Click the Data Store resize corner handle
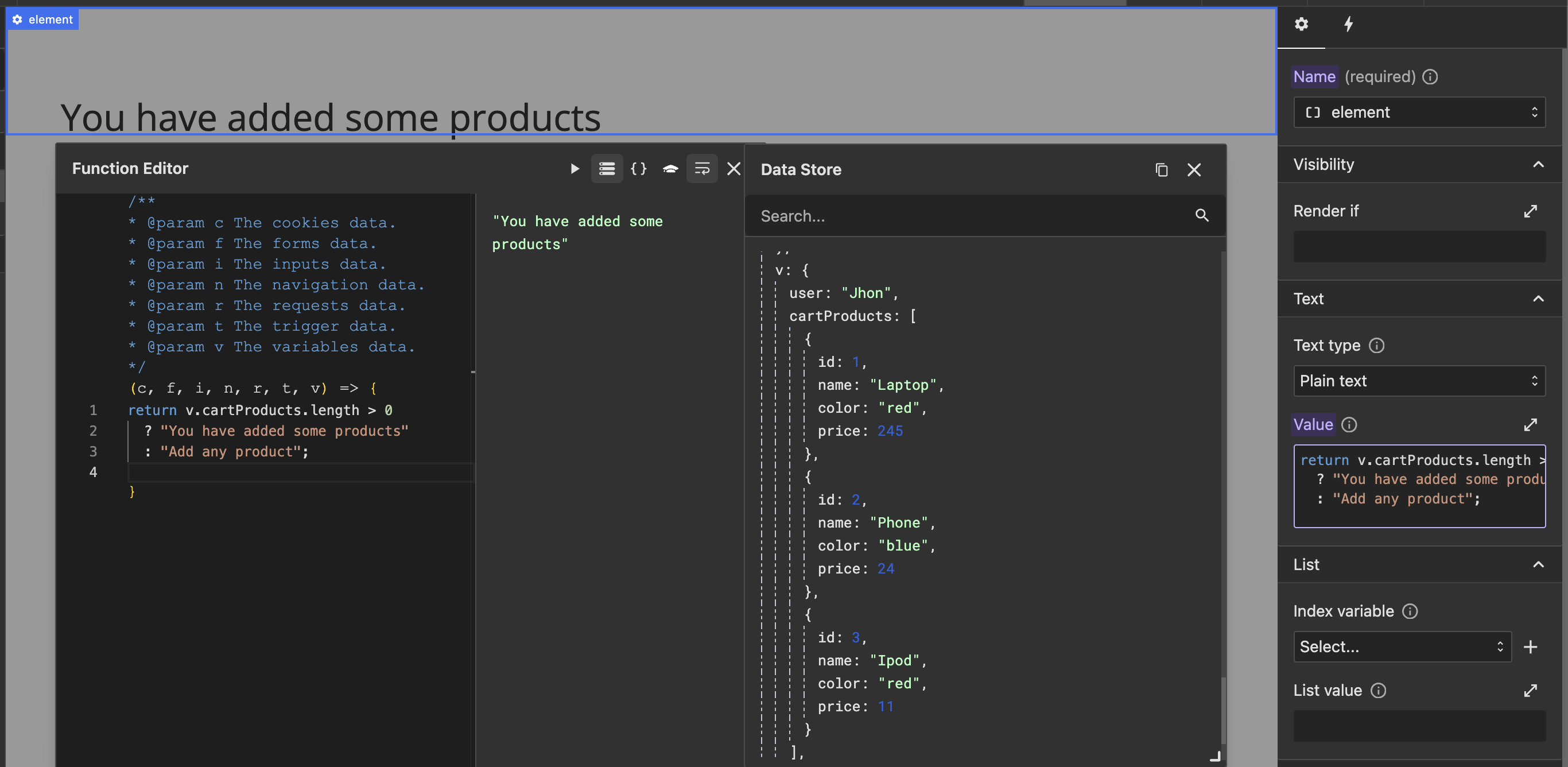1568x767 pixels. 1215,756
